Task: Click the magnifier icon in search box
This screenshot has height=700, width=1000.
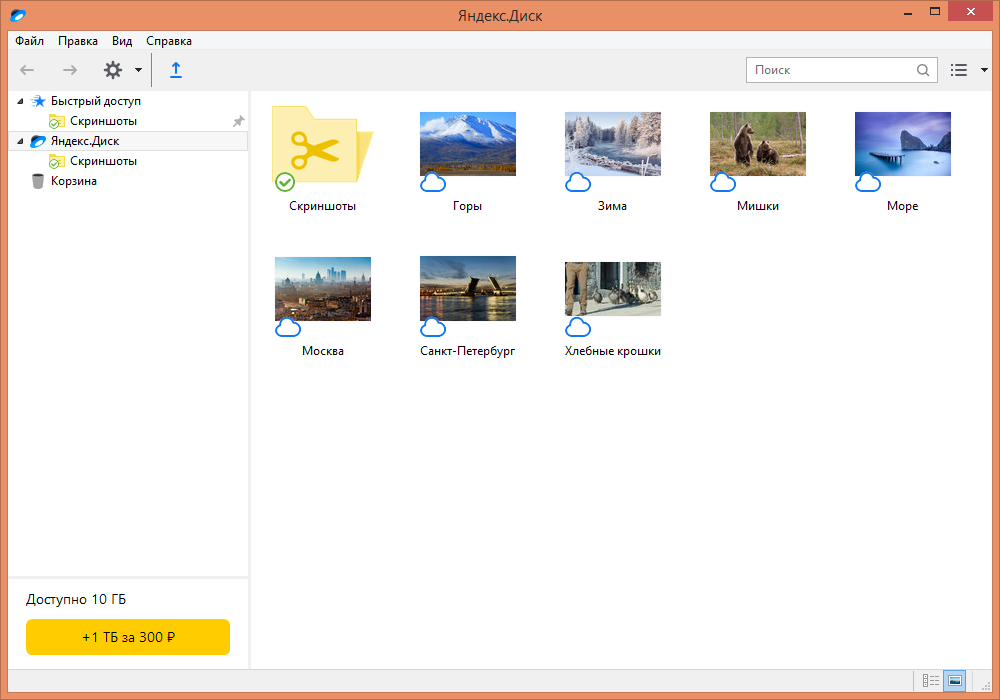Action: pyautogui.click(x=922, y=70)
